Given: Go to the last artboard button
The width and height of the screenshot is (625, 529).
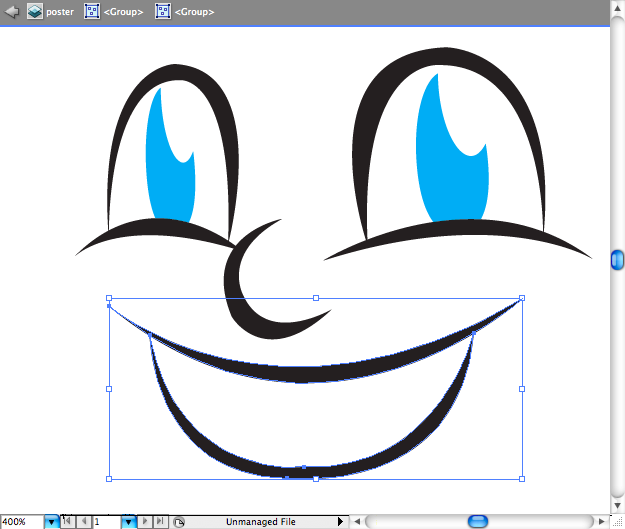Looking at the screenshot, I should tap(160, 521).
